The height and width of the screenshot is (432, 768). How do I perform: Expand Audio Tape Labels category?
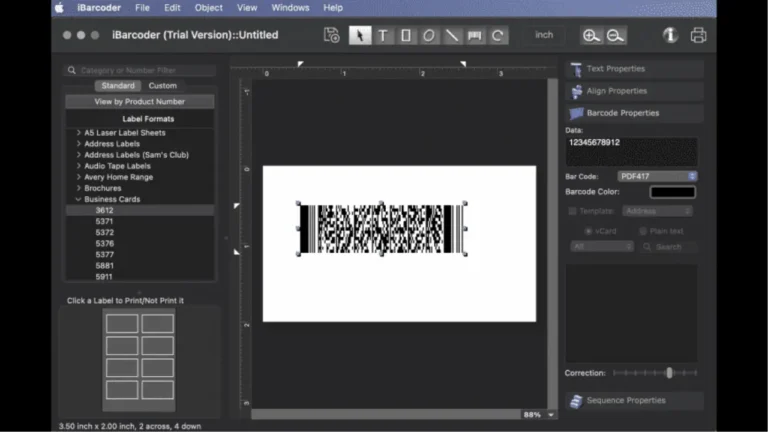(x=78, y=166)
